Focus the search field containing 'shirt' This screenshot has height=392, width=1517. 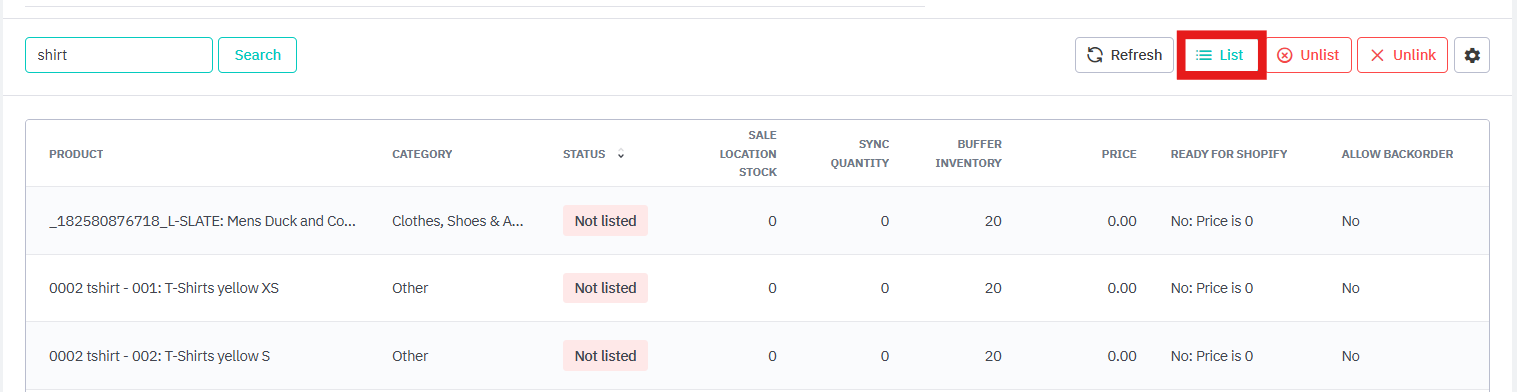click(x=119, y=55)
